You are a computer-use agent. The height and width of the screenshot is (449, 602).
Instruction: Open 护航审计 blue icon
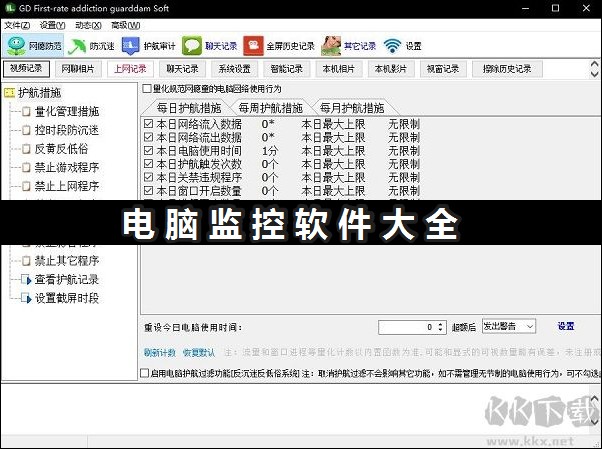[x=131, y=46]
